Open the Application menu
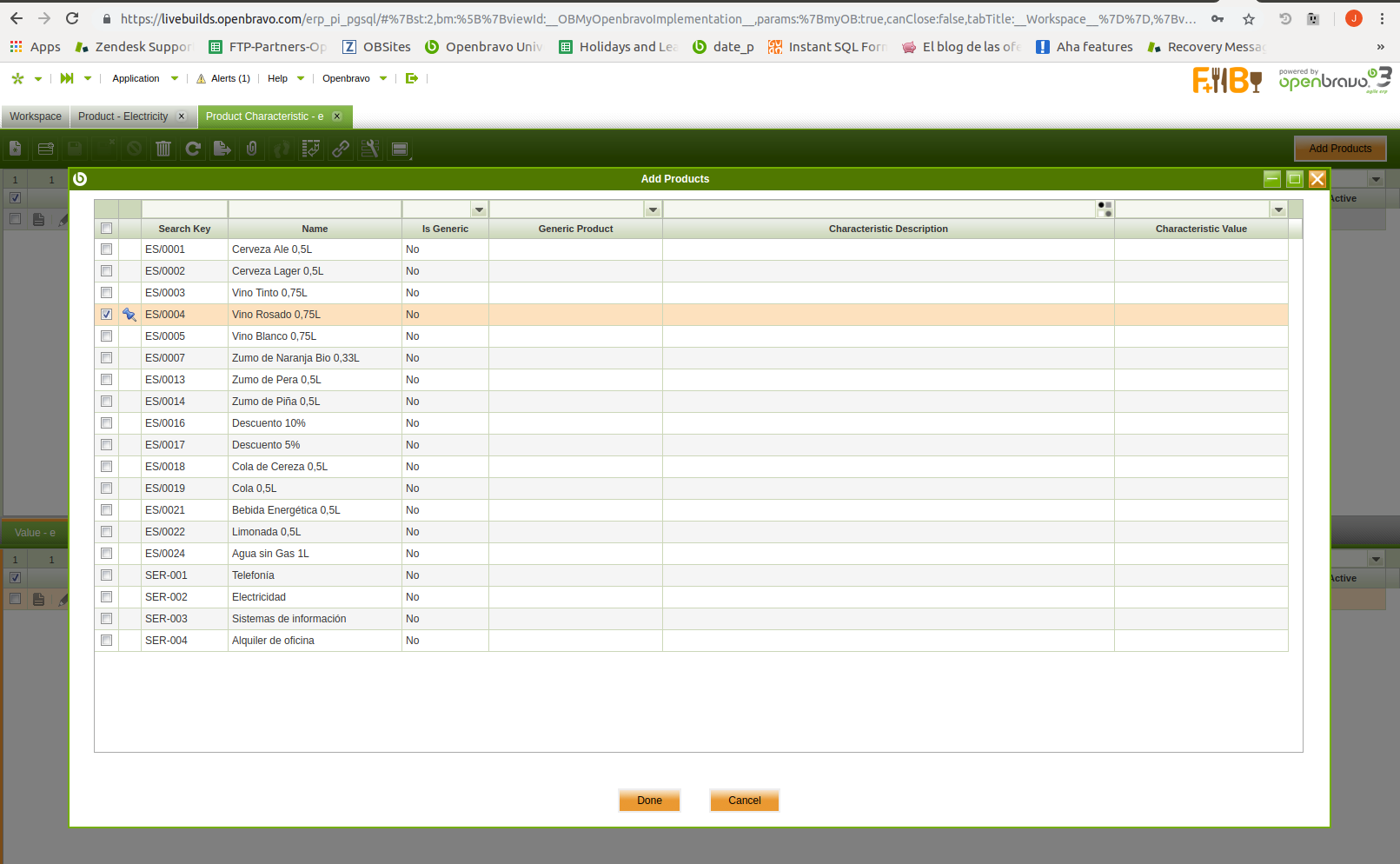This screenshot has height=864, width=1400. [136, 78]
